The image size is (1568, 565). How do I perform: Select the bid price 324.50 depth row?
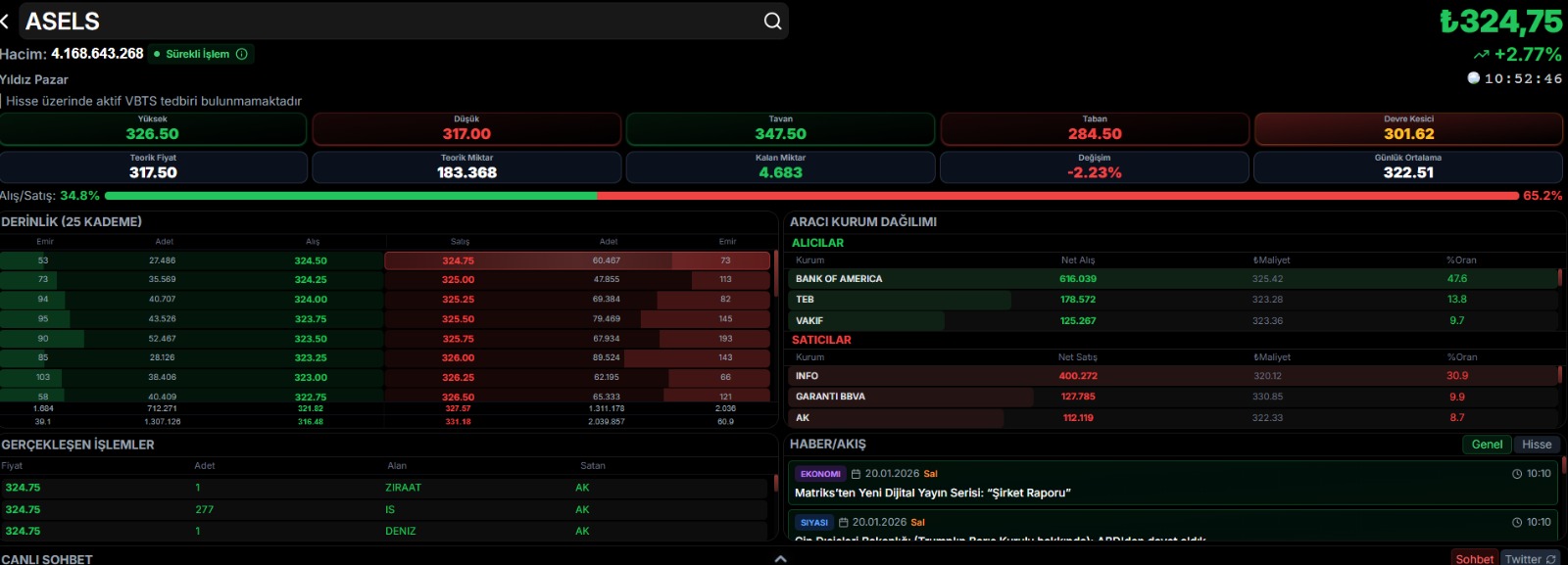pos(191,260)
